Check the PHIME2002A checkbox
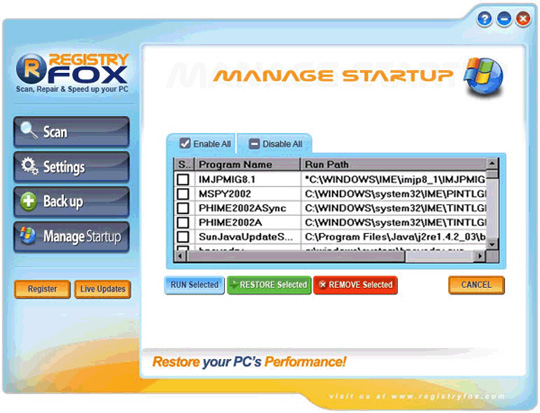The image size is (540, 413). 183,223
